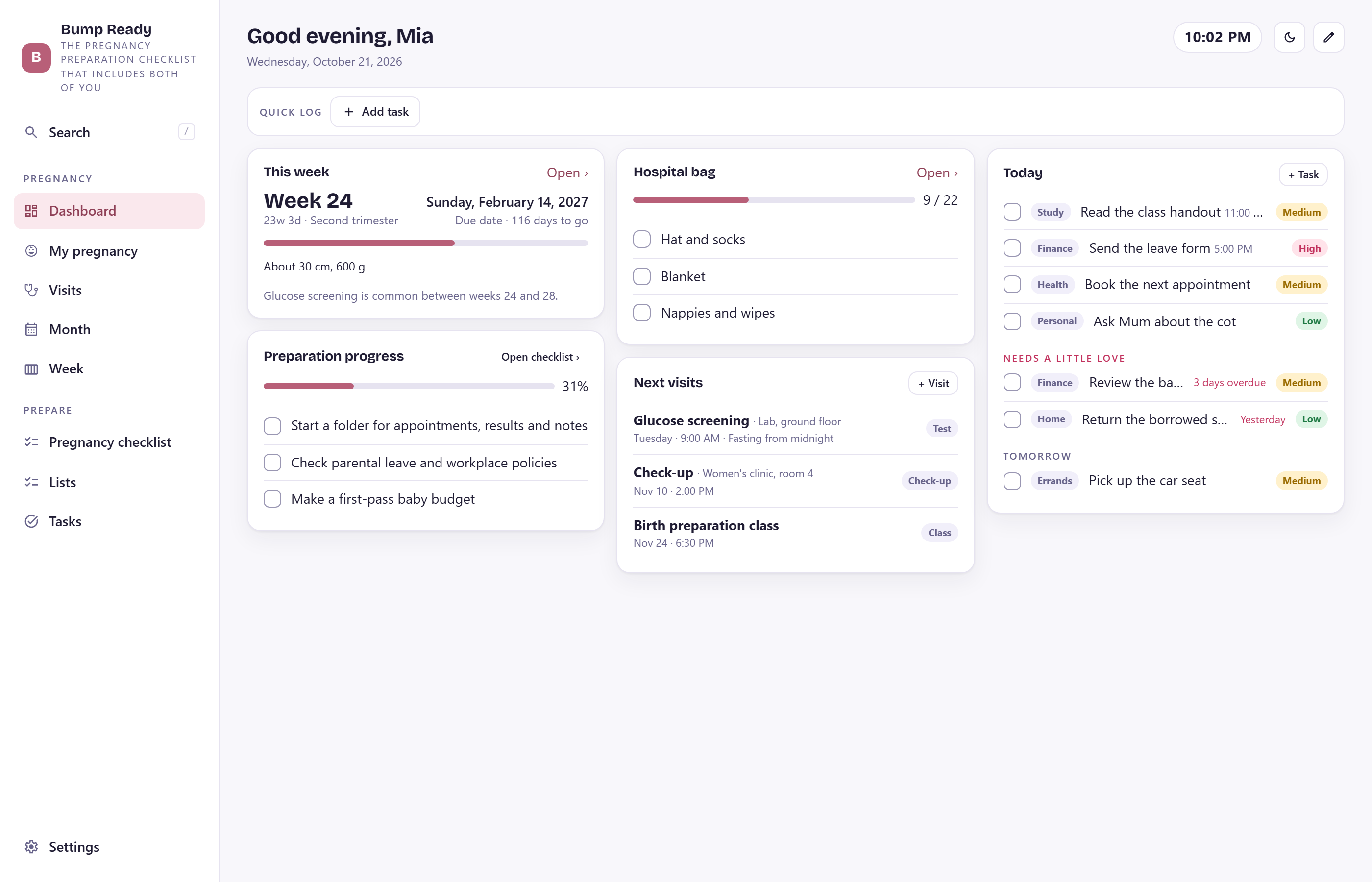Click the Preparation progress bar
The height and width of the screenshot is (882, 1372).
tap(409, 386)
